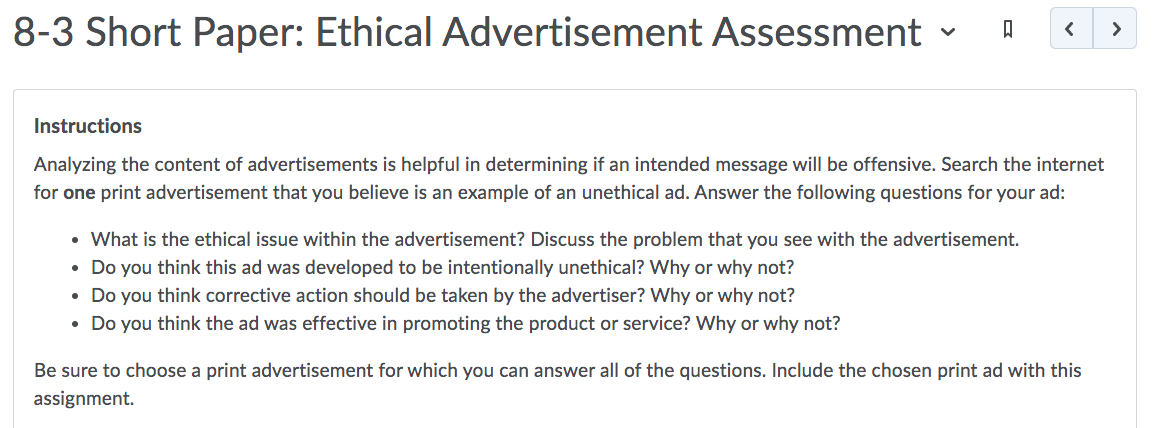1153x428 pixels.
Task: Select the ethical issue question bullet
Action: click(x=554, y=240)
